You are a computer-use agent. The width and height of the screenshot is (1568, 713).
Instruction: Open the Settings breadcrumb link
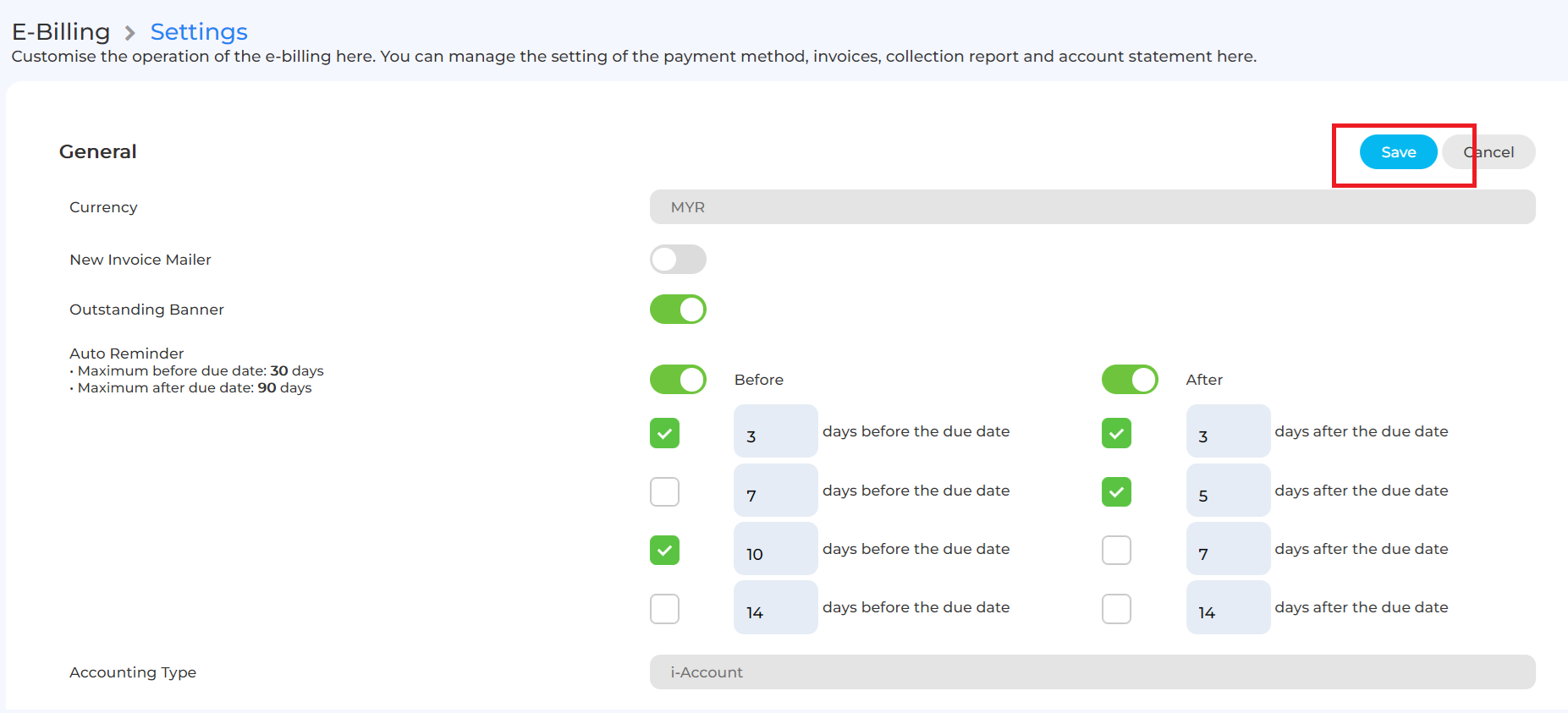click(199, 32)
